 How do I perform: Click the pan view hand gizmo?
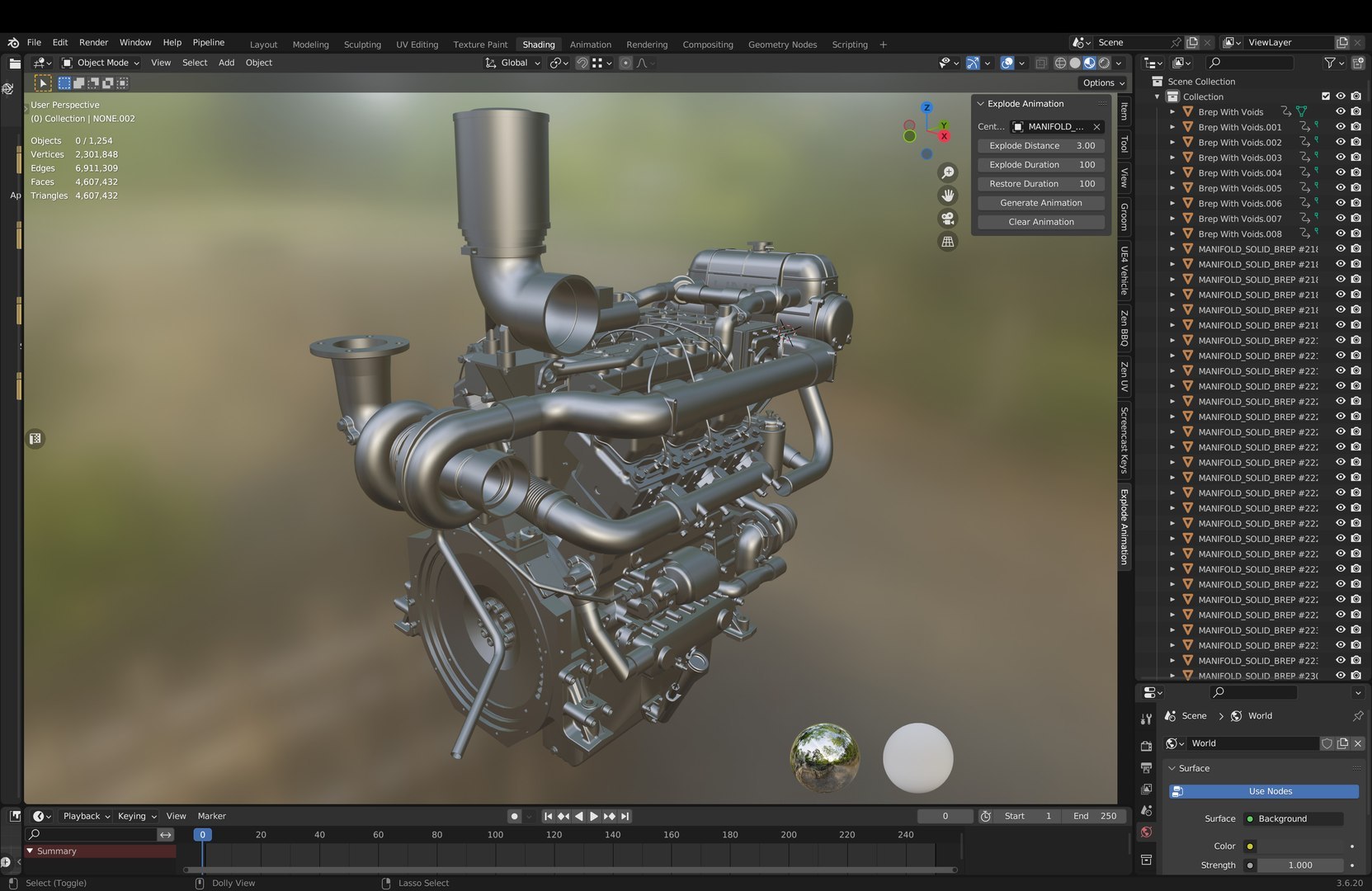point(948,196)
